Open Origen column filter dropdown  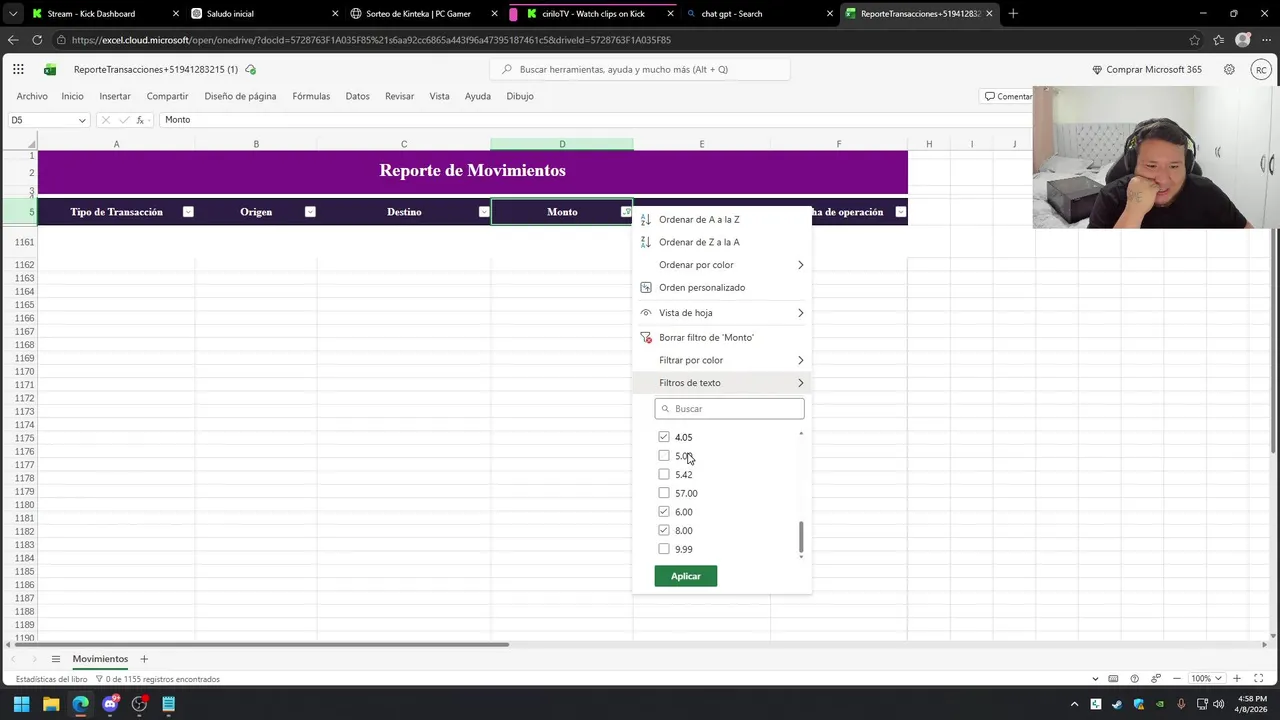coord(310,212)
